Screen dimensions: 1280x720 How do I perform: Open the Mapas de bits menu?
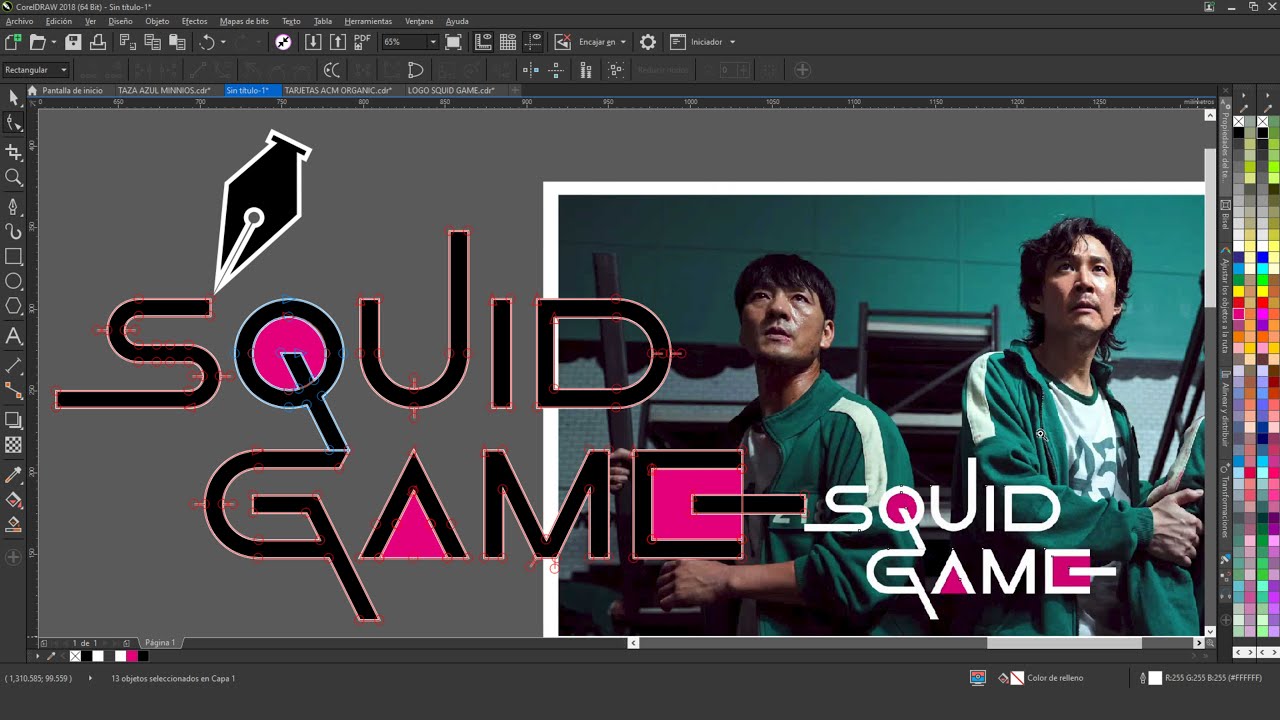244,21
